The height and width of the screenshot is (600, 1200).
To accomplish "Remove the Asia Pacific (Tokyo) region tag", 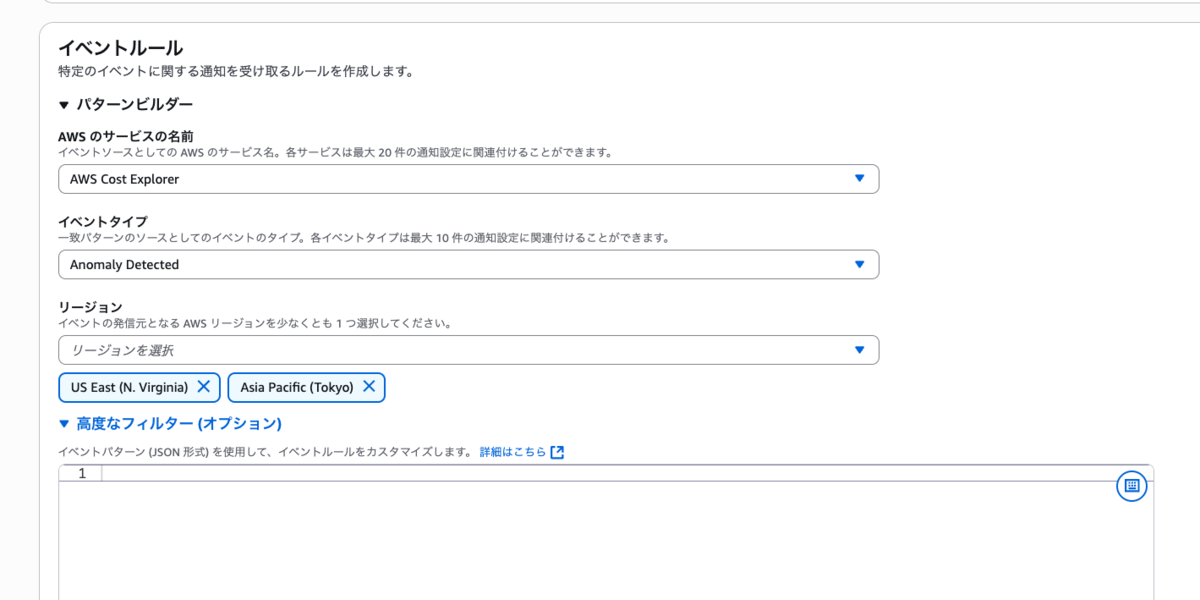I will [x=369, y=387].
